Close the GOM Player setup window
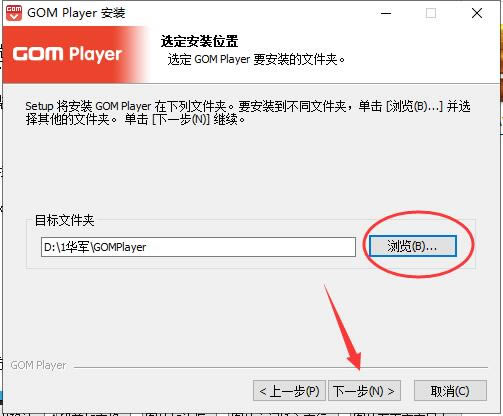This screenshot has width=503, height=416. (477, 13)
